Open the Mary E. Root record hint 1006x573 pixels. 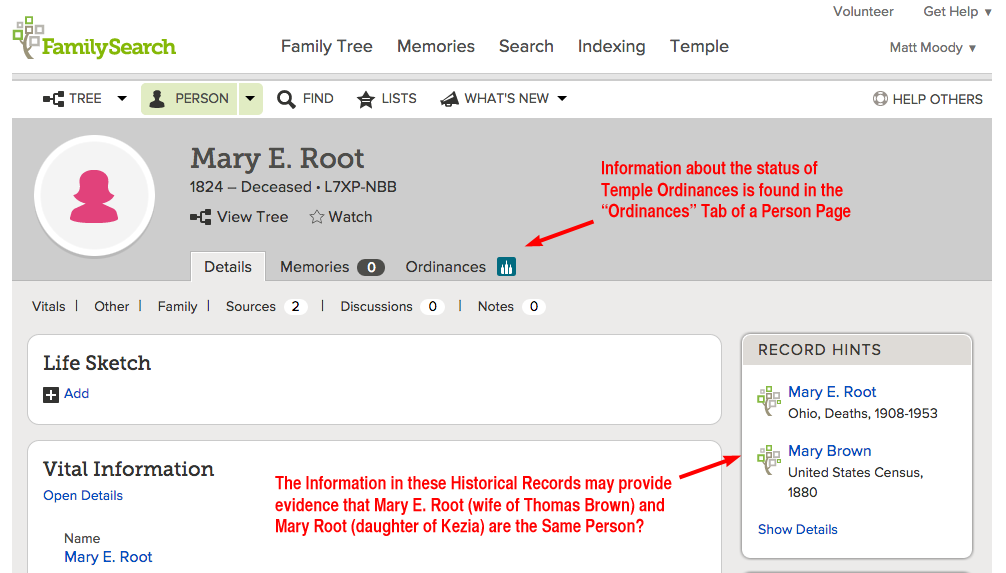pyautogui.click(x=832, y=392)
